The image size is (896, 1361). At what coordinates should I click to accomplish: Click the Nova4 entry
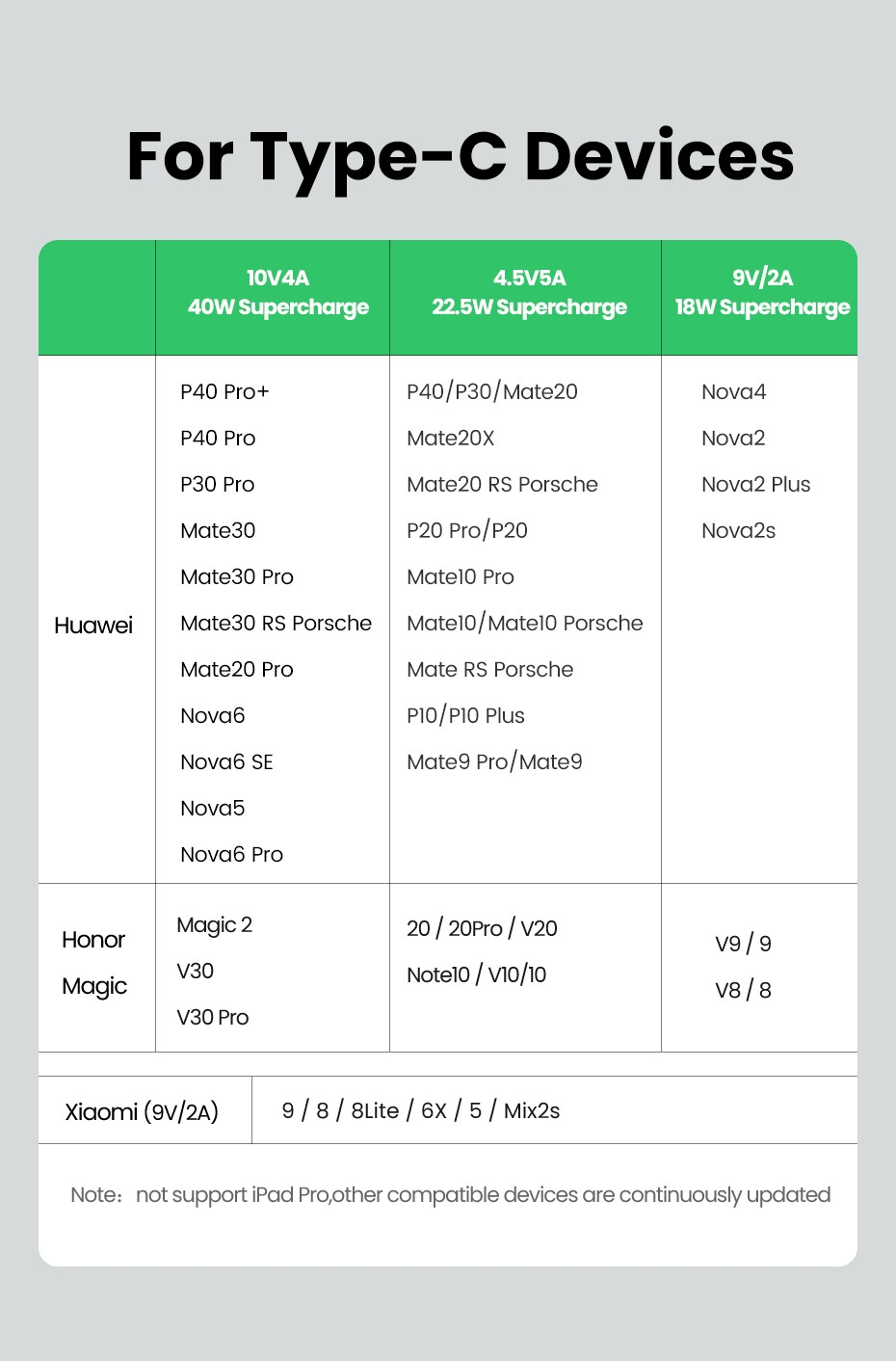point(733,391)
